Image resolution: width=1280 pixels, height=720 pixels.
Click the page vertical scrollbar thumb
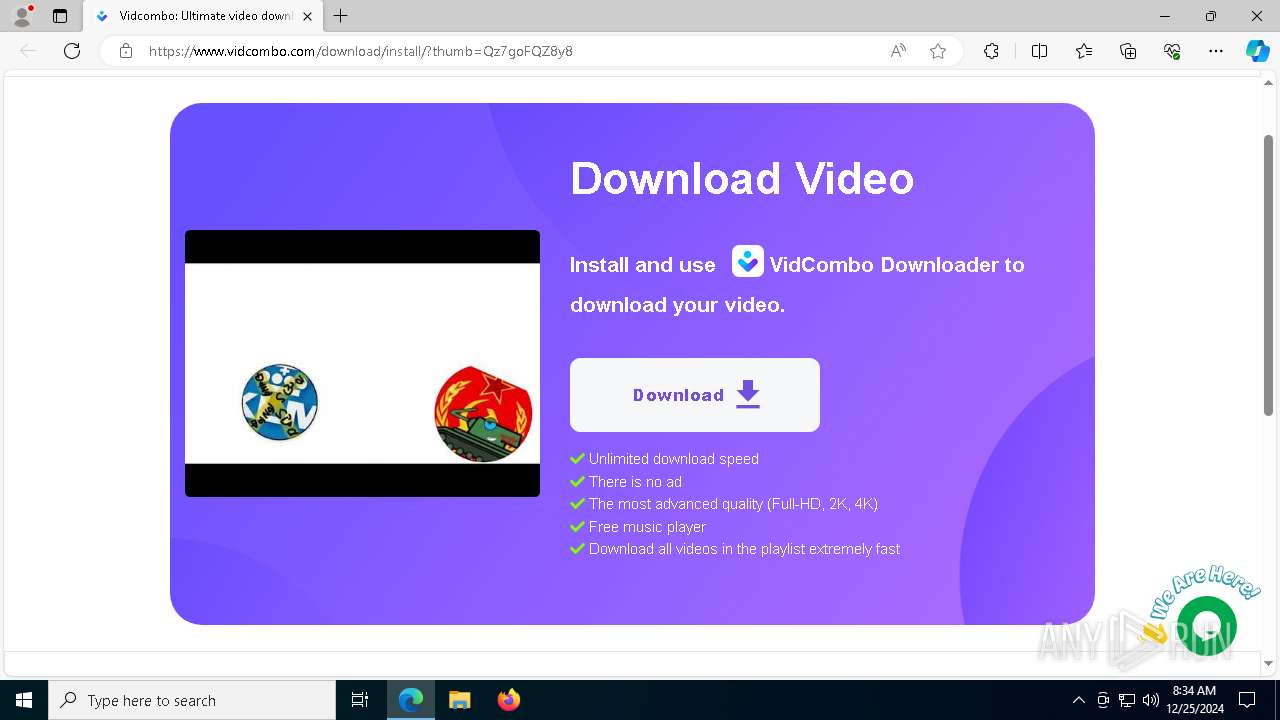[1268, 275]
